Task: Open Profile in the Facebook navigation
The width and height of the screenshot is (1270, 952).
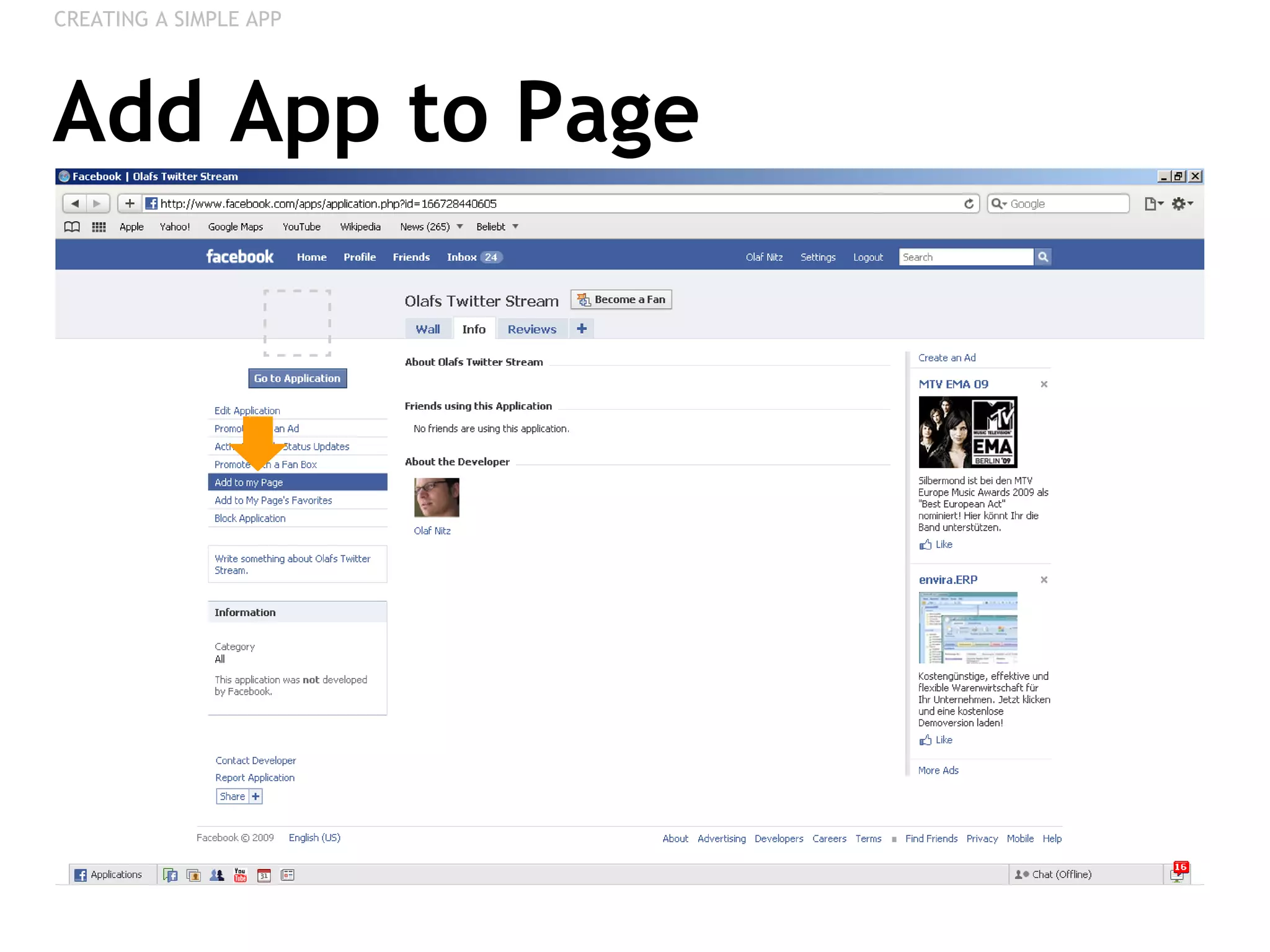Action: [360, 257]
